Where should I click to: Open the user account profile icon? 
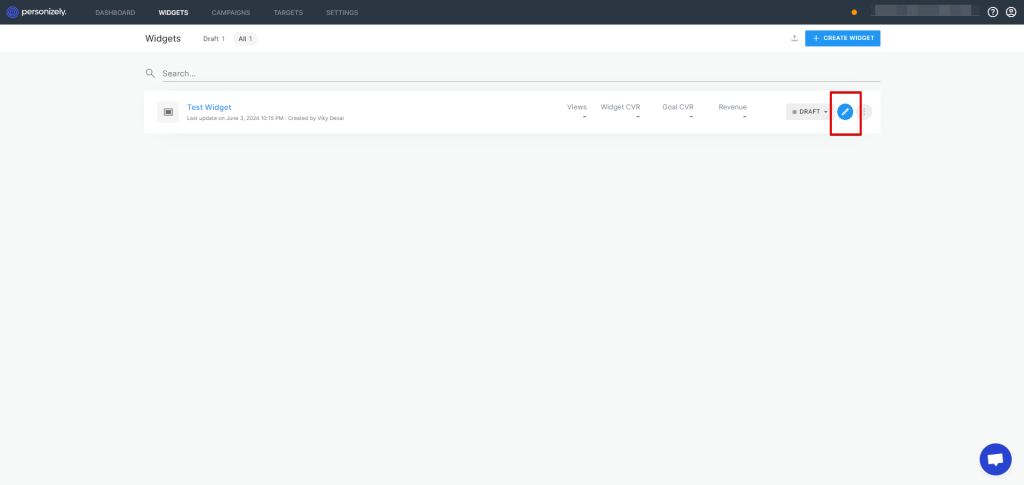(x=1011, y=12)
